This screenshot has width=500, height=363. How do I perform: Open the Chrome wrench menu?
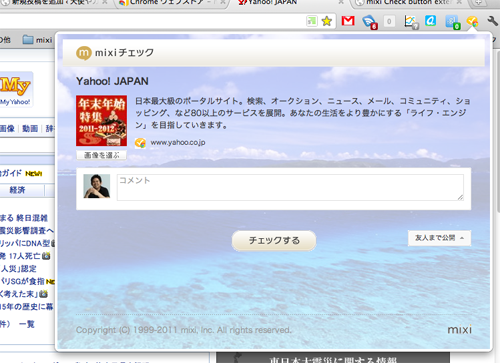pyautogui.click(x=492, y=21)
